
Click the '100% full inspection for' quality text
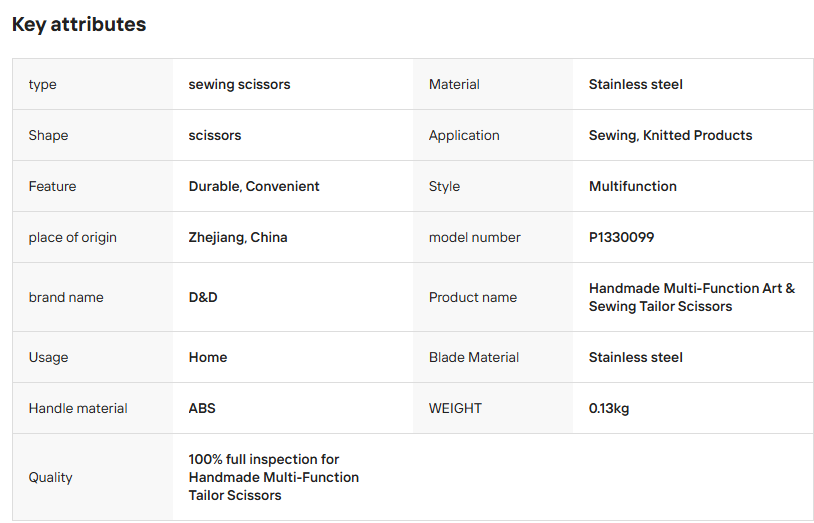click(264, 459)
